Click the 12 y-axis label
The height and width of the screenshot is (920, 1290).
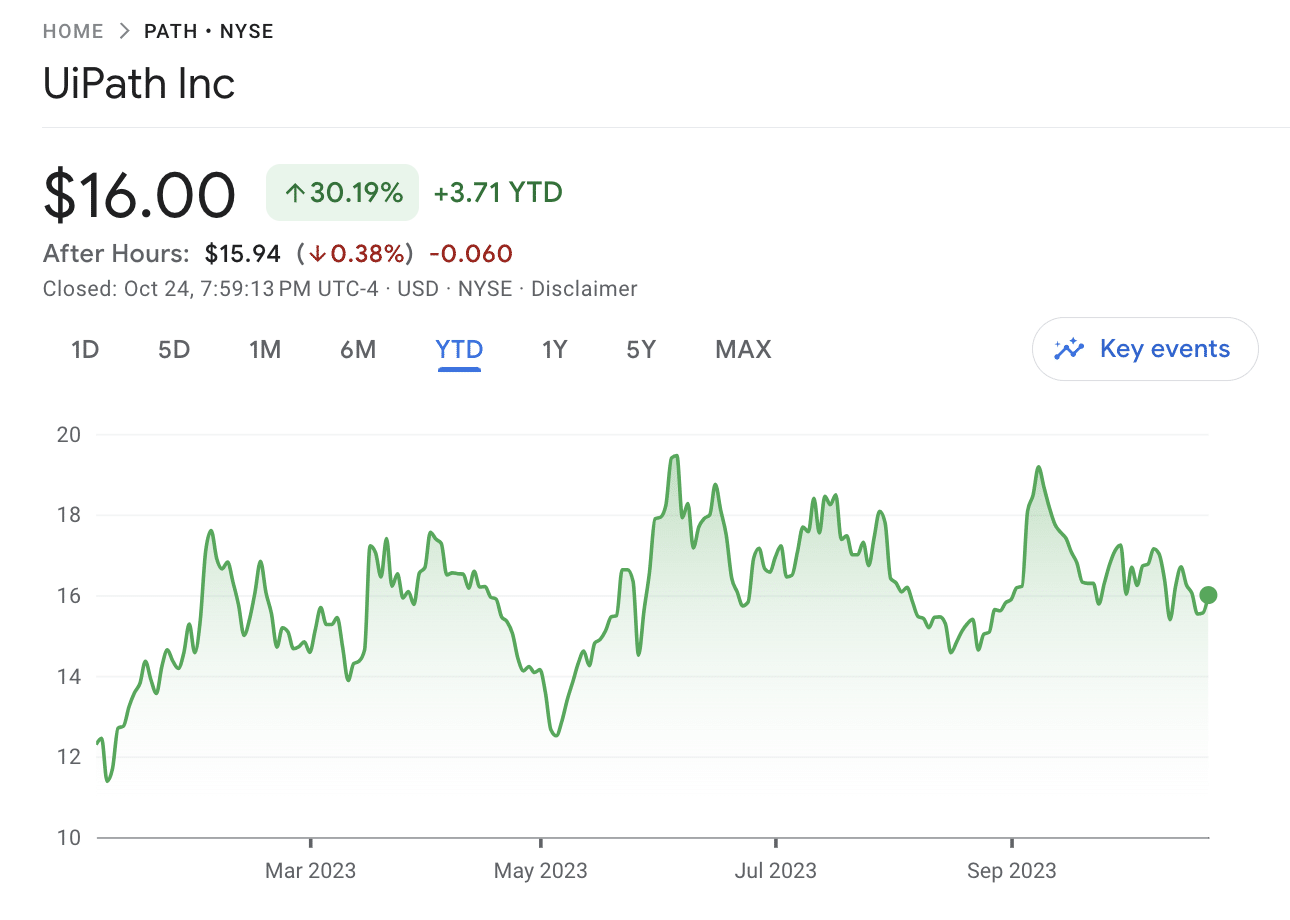[x=69, y=757]
